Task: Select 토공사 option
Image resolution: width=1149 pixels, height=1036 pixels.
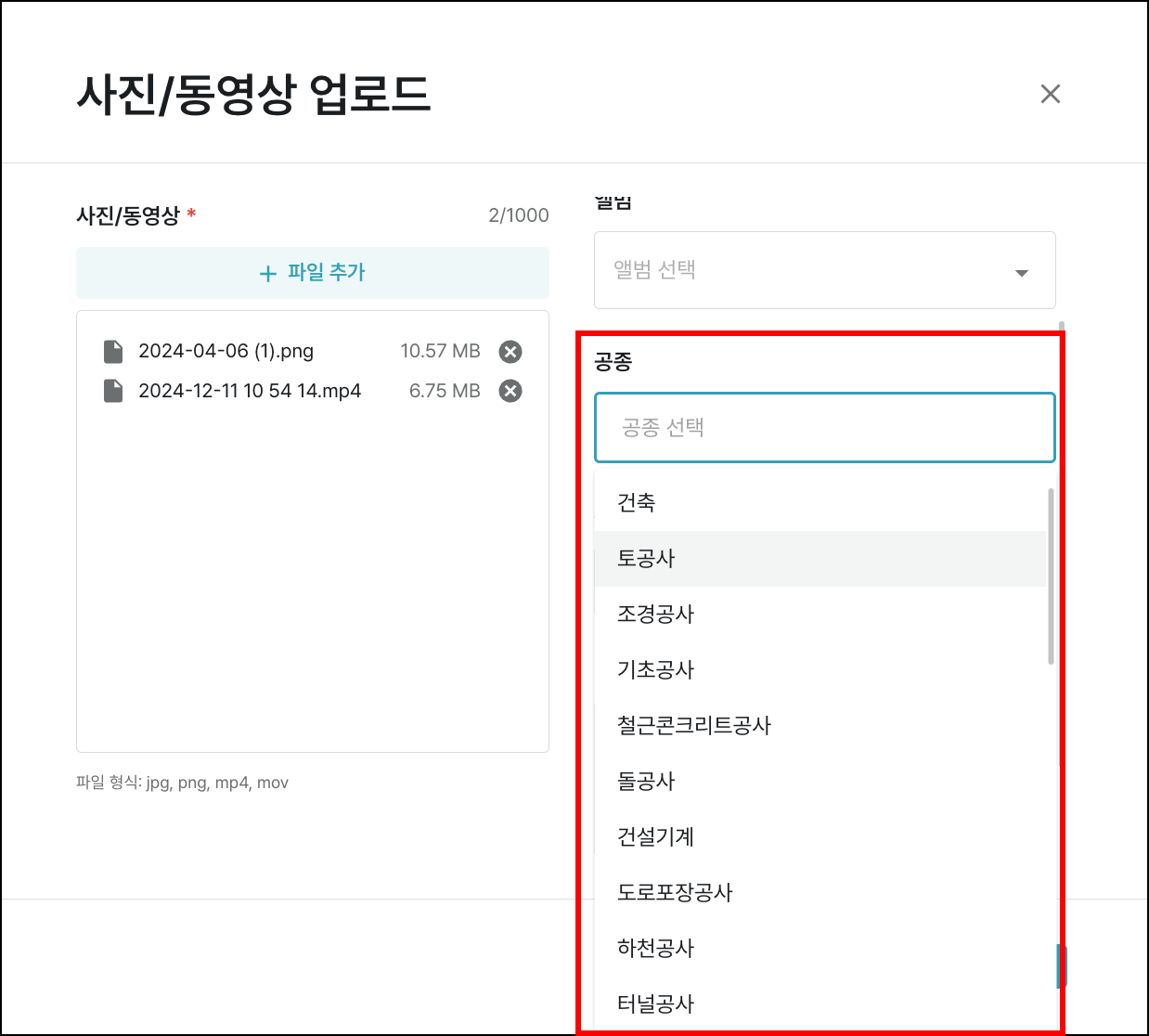Action: click(646, 558)
